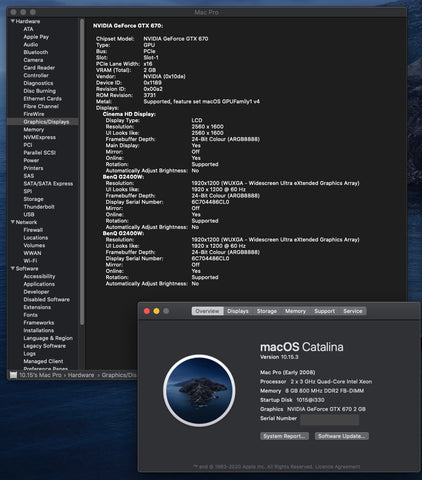Open the Installations entry
This screenshot has width=422, height=480.
39,330
